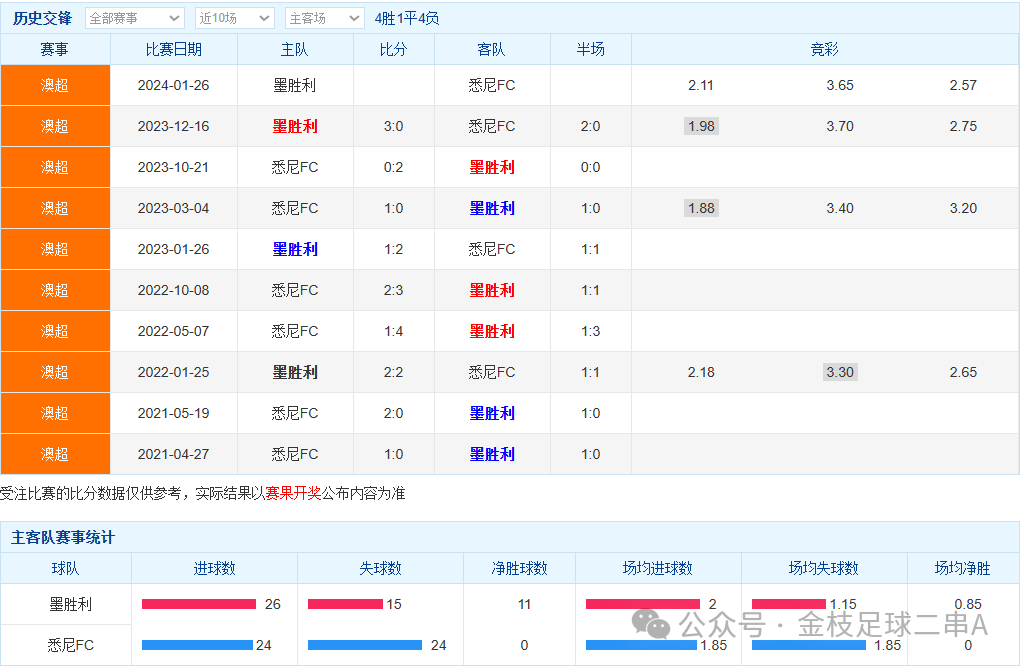Click odds 2.18 on the 2022-01-25 row
Viewport: 1020px width, 666px height.
[701, 372]
